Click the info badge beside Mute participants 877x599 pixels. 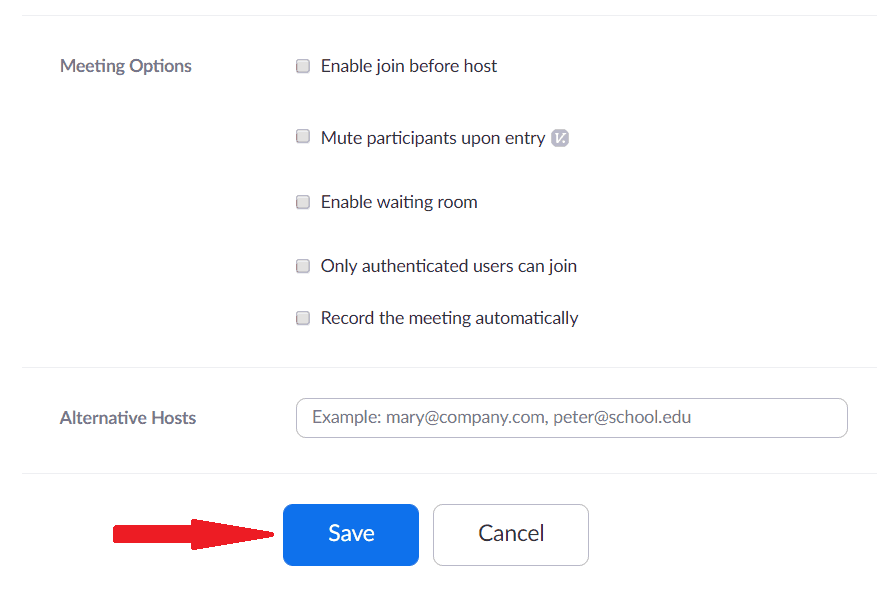tap(560, 138)
